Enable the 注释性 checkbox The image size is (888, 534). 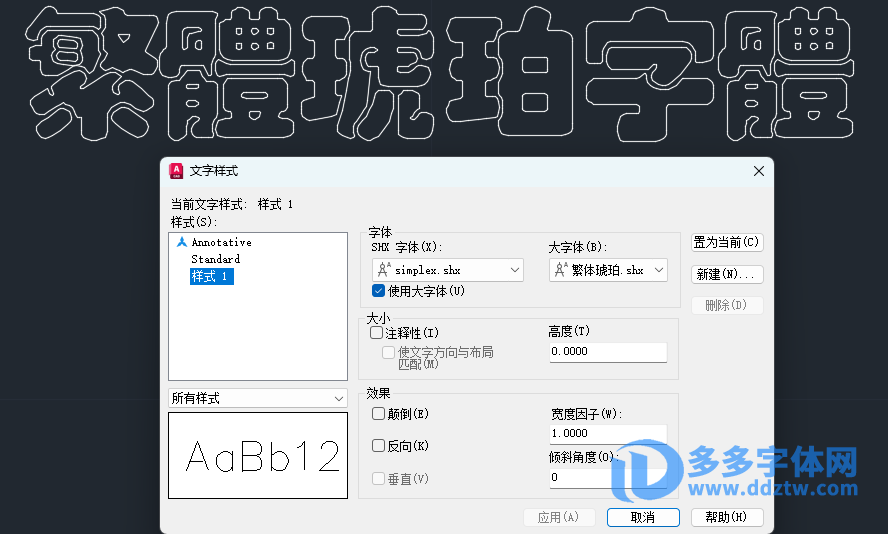377,332
